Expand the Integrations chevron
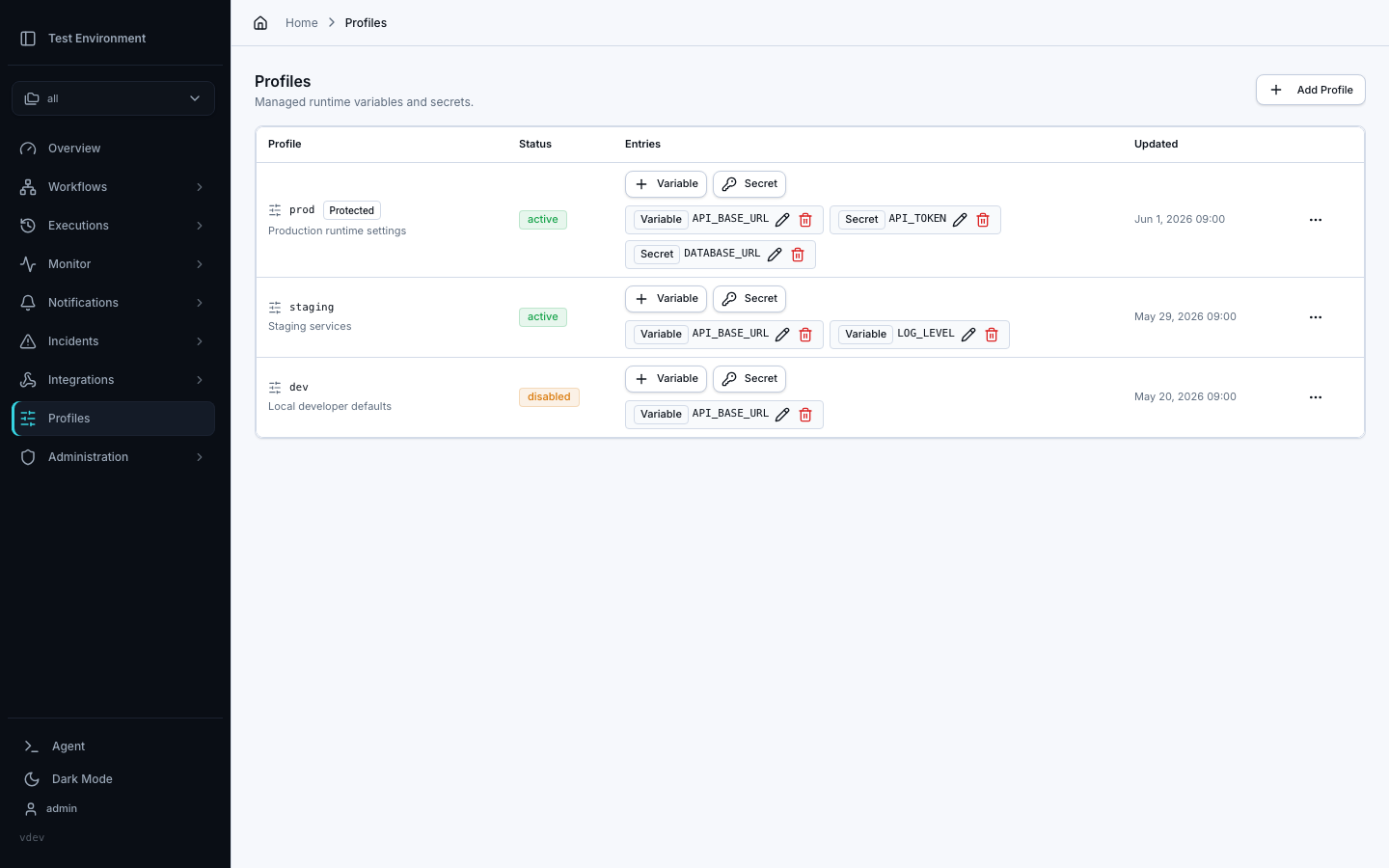This screenshot has height=868, width=1389. point(200,380)
